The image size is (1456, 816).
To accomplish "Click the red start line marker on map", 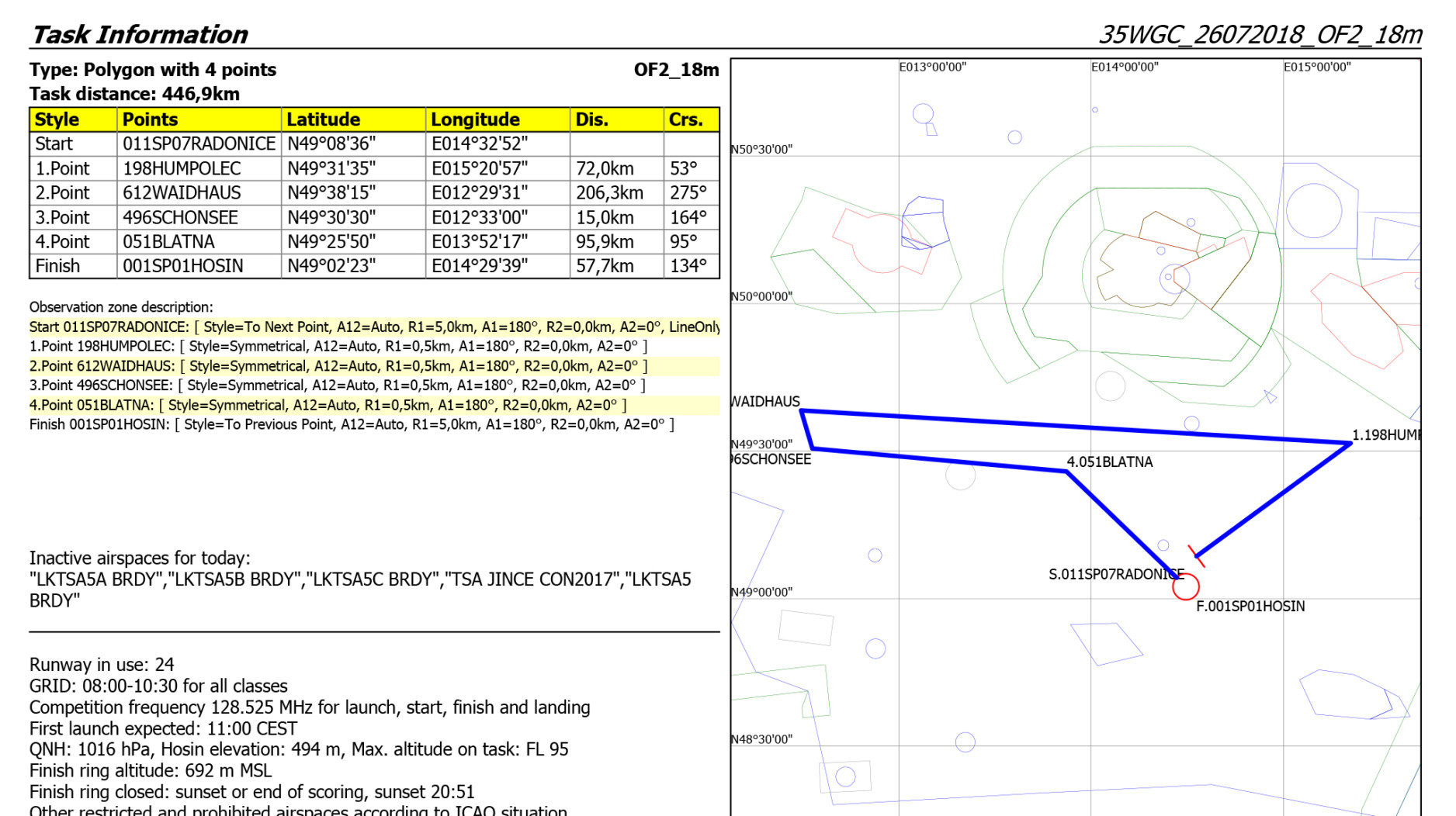I will click(1196, 555).
